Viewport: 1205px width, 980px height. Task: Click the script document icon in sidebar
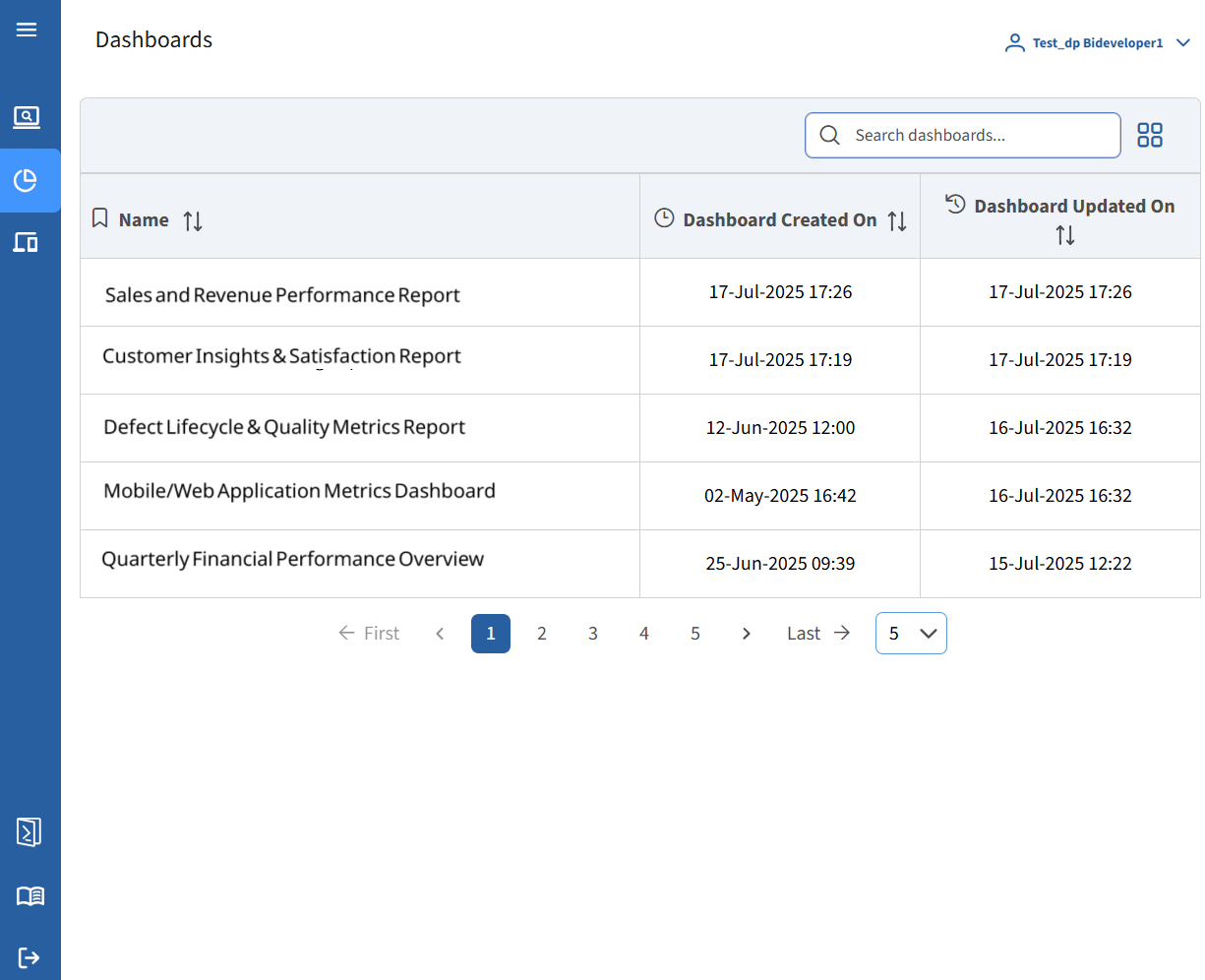[x=29, y=831]
